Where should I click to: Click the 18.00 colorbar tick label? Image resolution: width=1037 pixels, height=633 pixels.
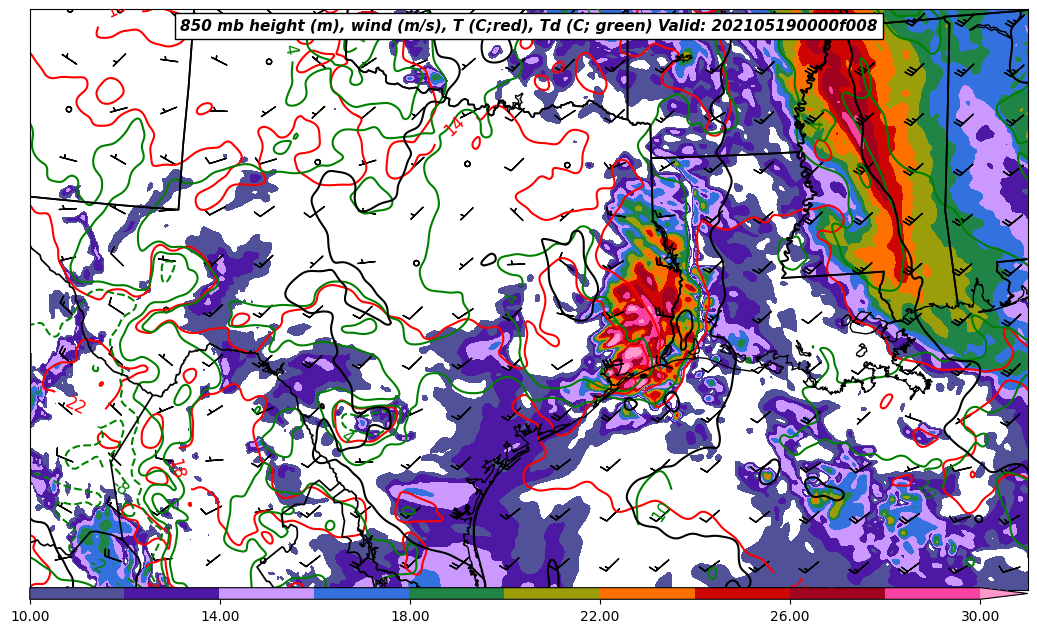[x=410, y=616]
